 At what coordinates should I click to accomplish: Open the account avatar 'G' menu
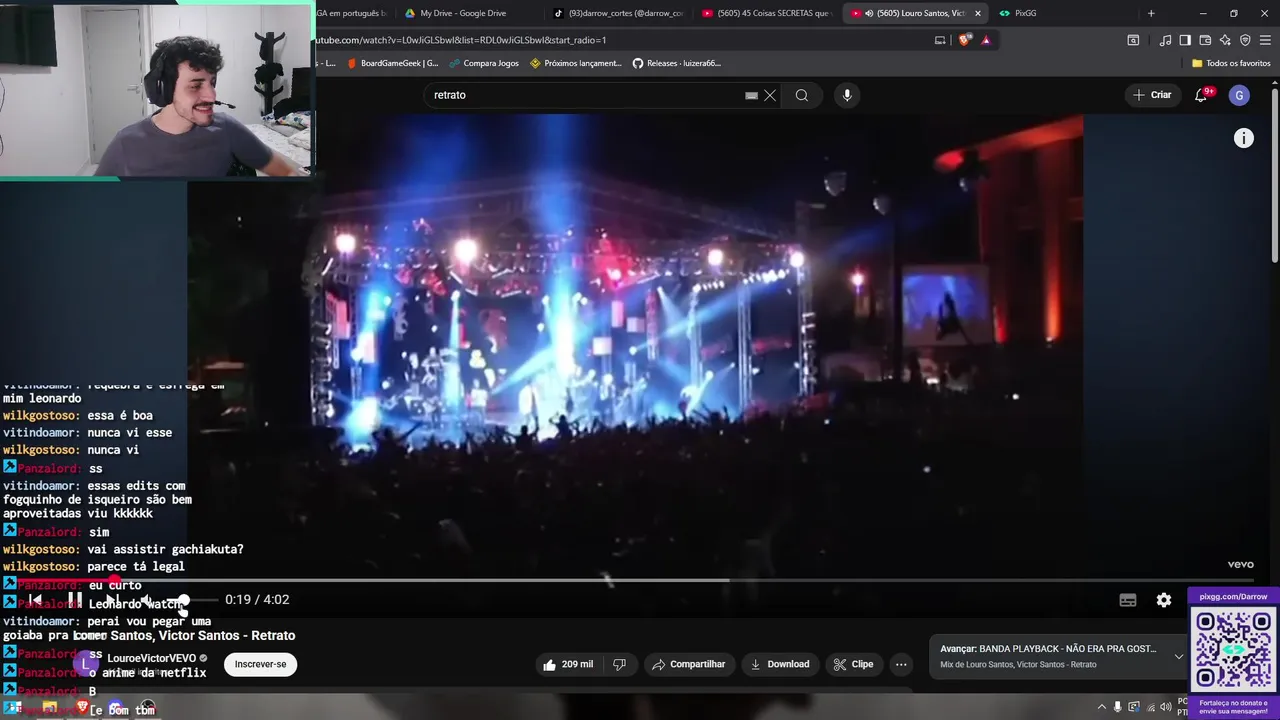pos(1239,95)
